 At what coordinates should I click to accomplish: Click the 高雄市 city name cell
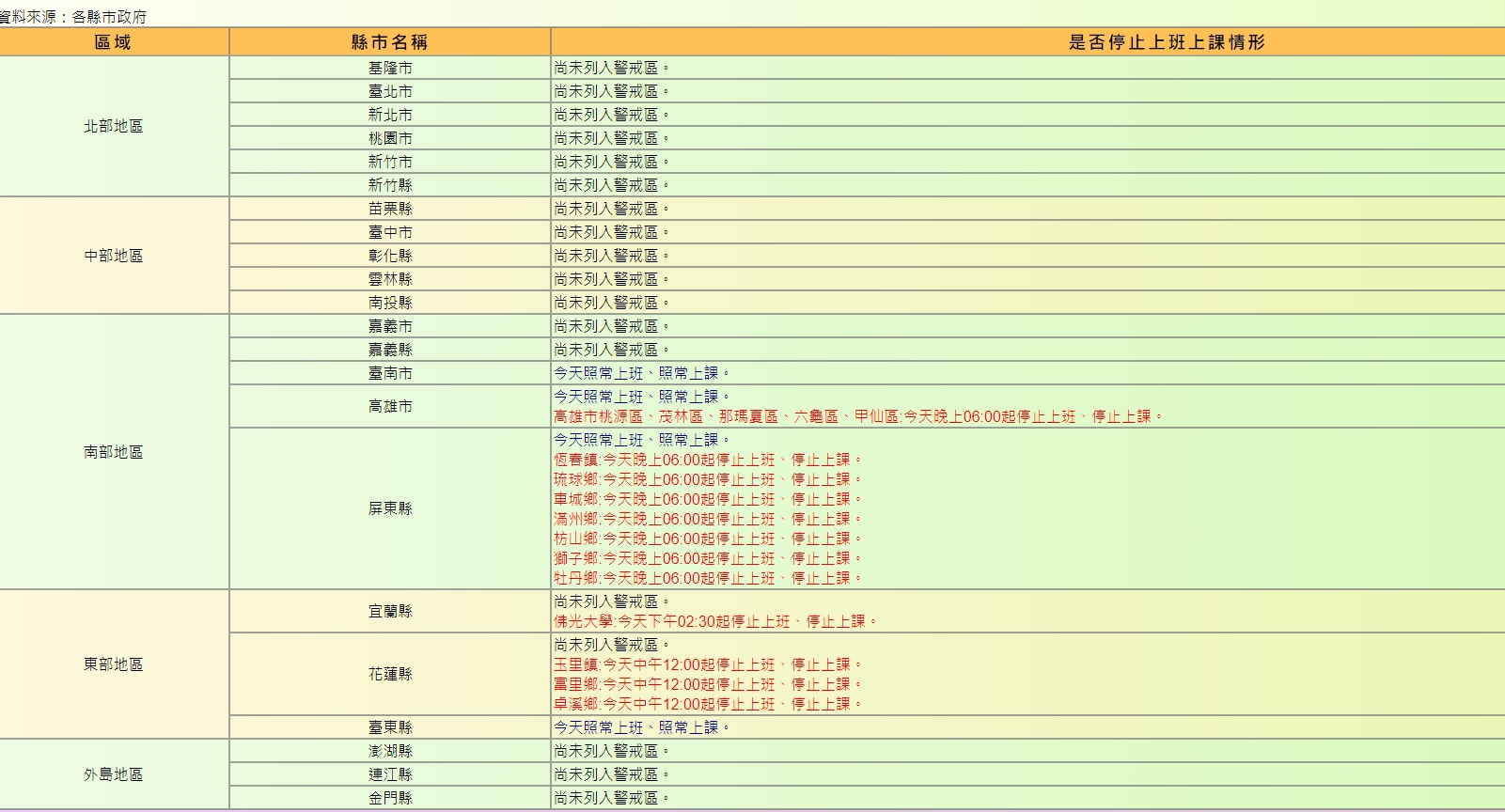tap(390, 406)
